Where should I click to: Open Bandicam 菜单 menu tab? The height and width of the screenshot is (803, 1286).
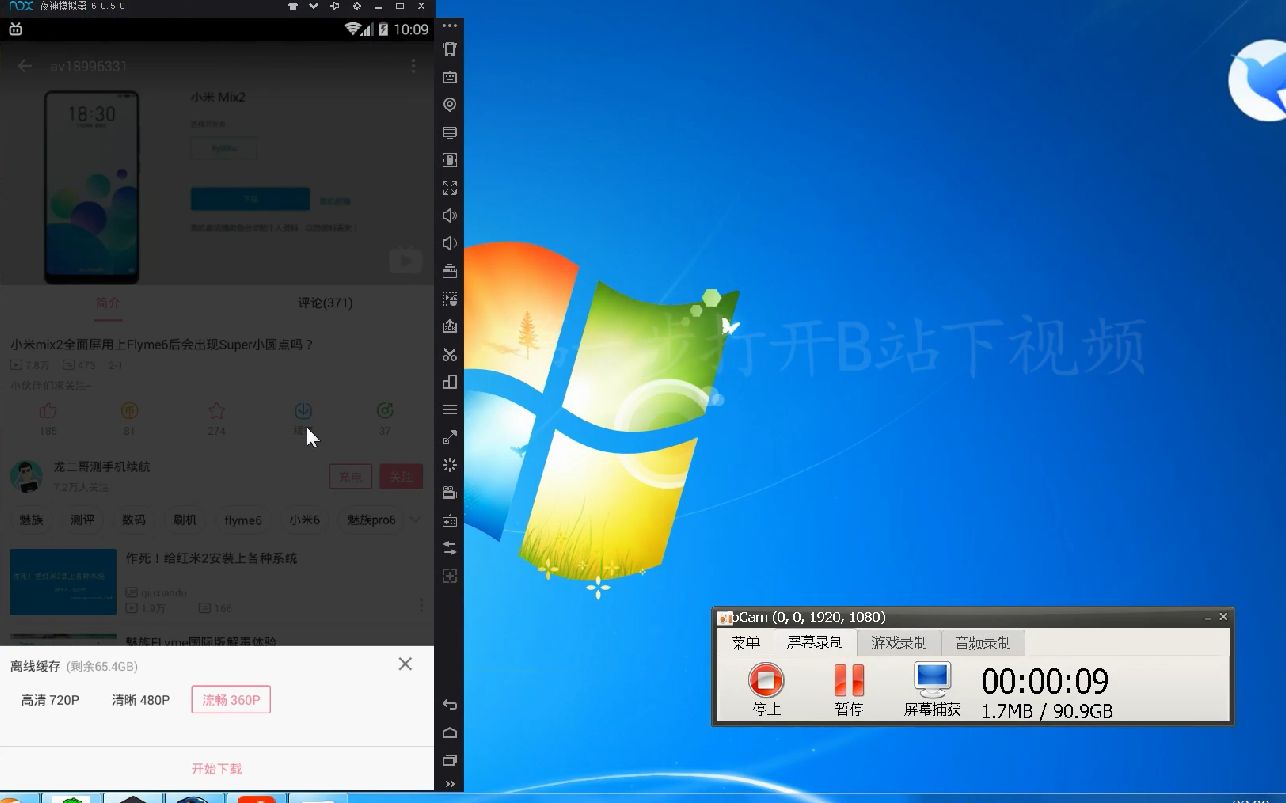746,643
